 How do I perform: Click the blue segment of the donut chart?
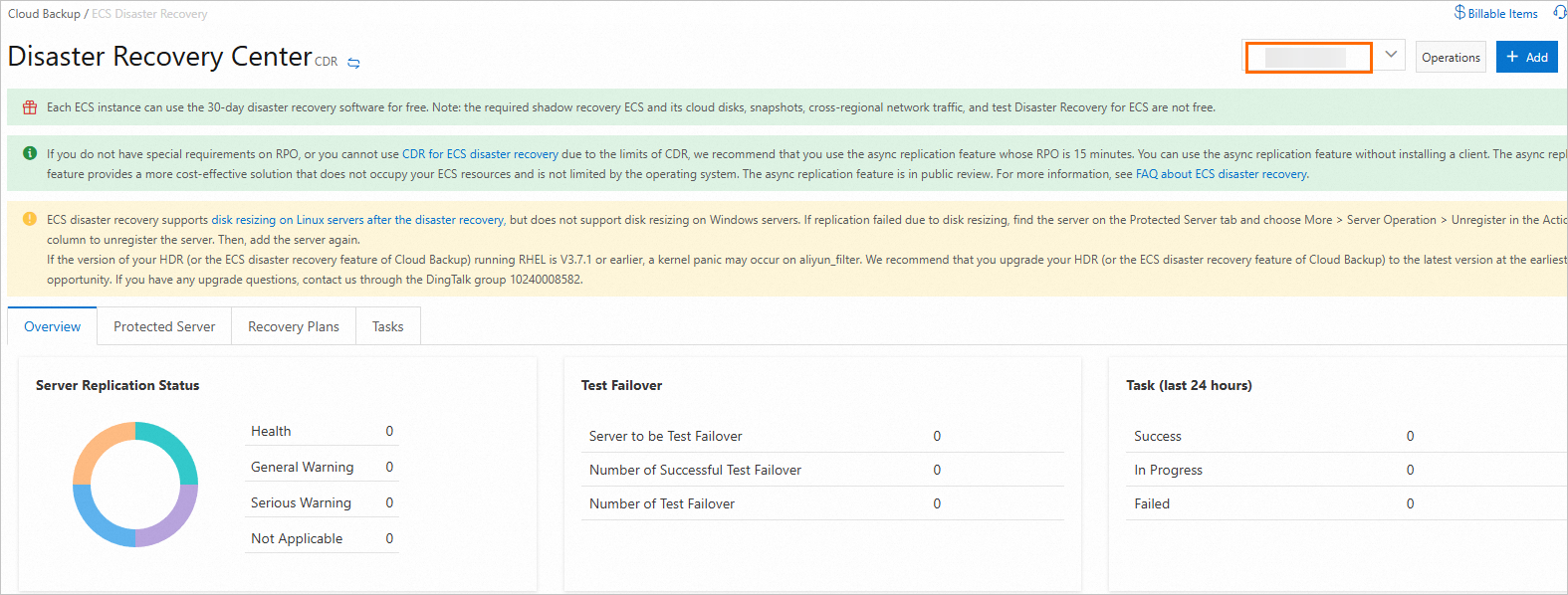(x=97, y=523)
